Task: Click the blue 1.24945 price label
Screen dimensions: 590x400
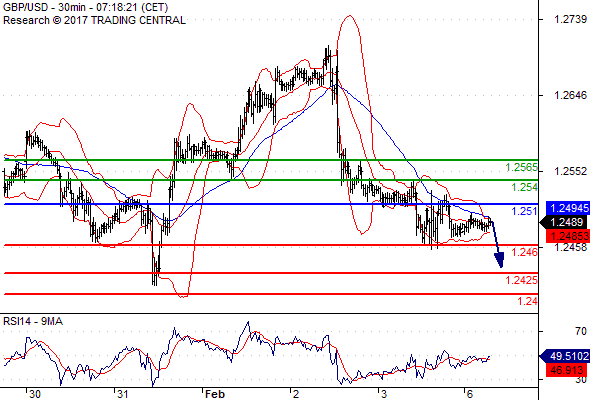Action: [567, 208]
